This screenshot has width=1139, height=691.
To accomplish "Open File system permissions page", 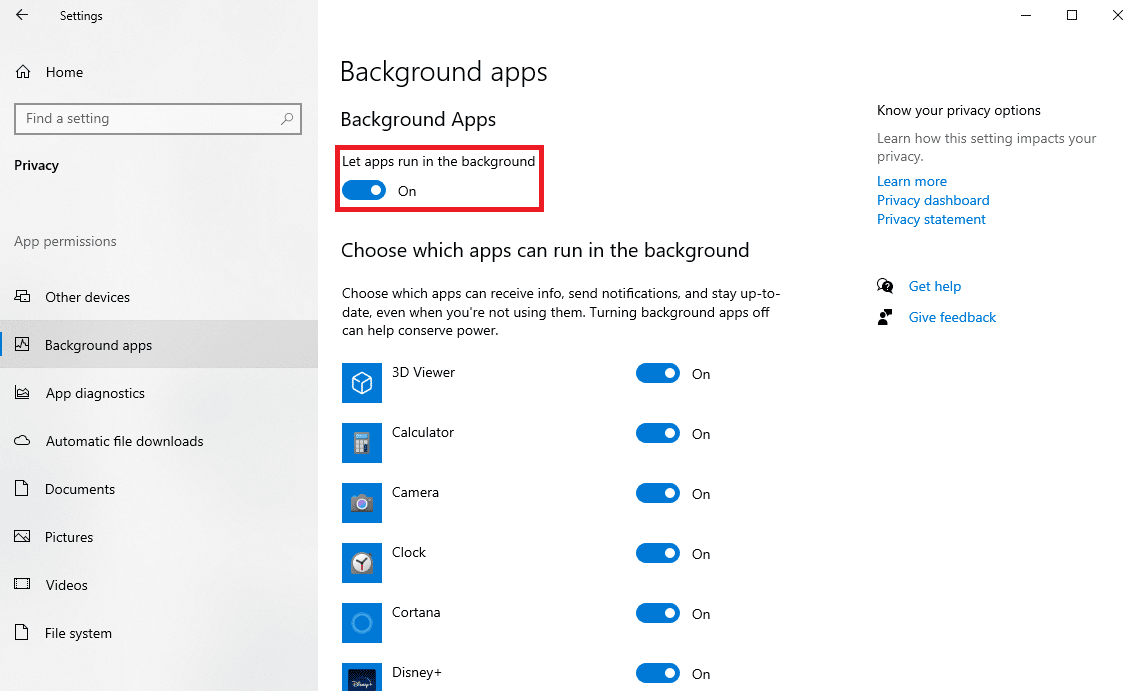I will pyautogui.click(x=158, y=632).
